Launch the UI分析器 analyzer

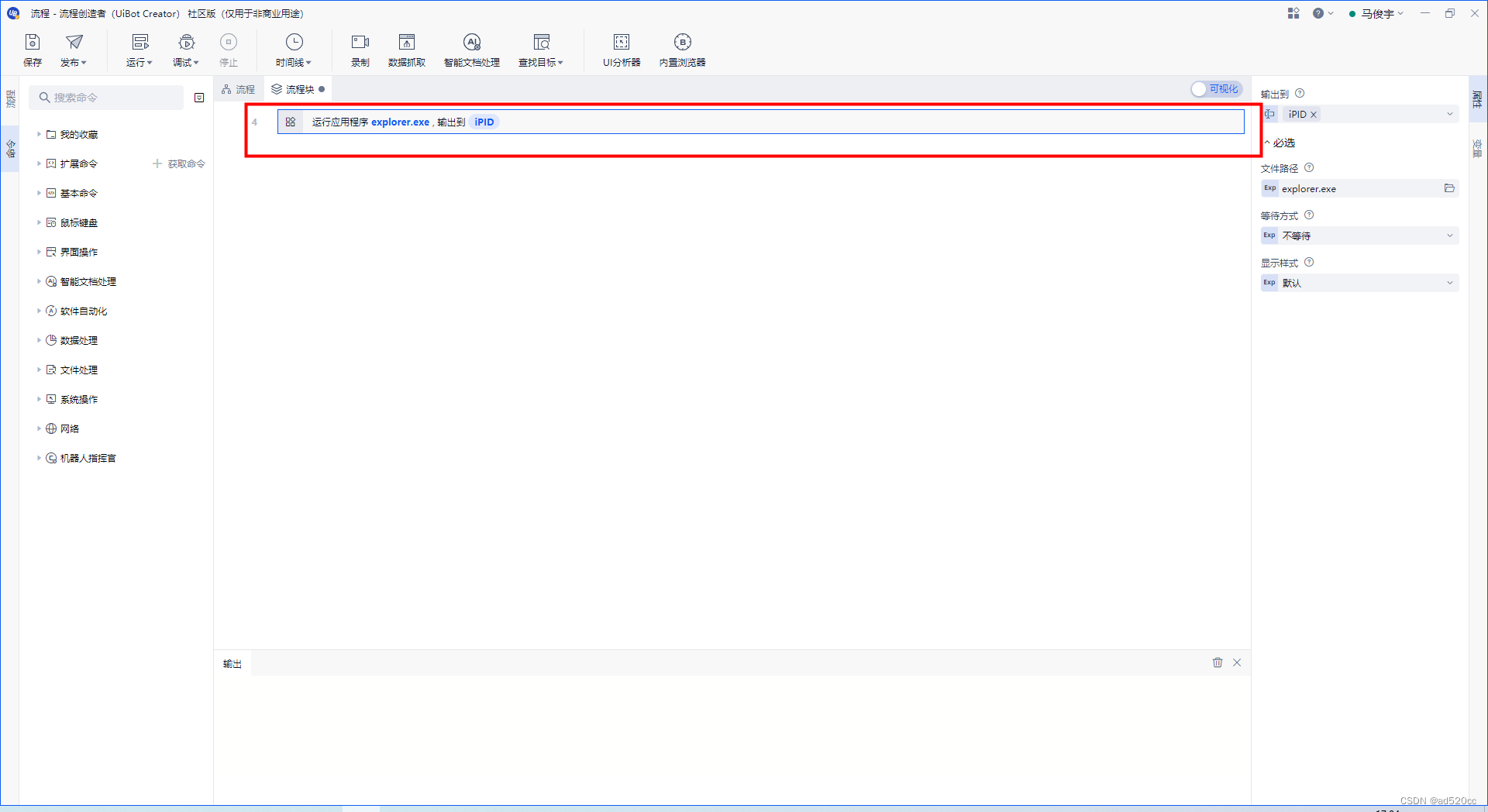622,49
